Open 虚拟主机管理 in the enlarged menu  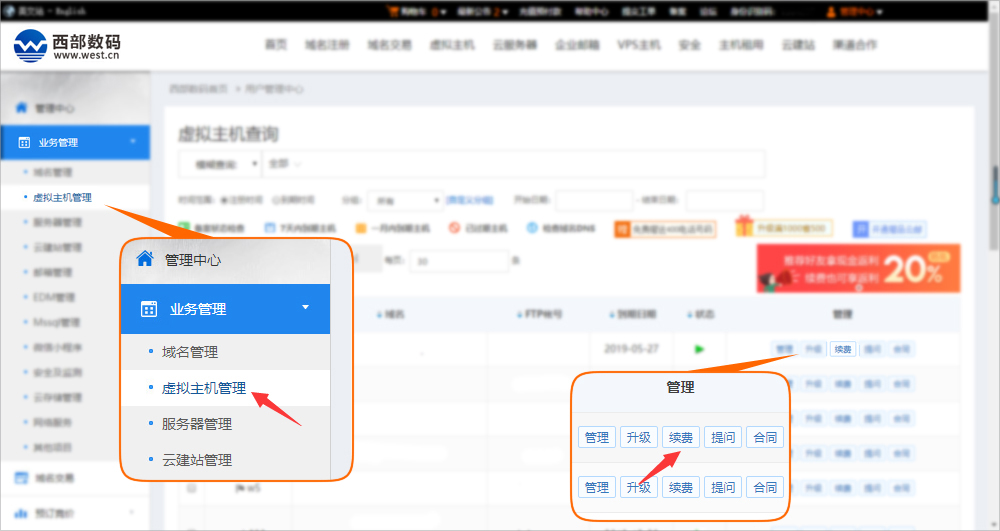coord(204,388)
